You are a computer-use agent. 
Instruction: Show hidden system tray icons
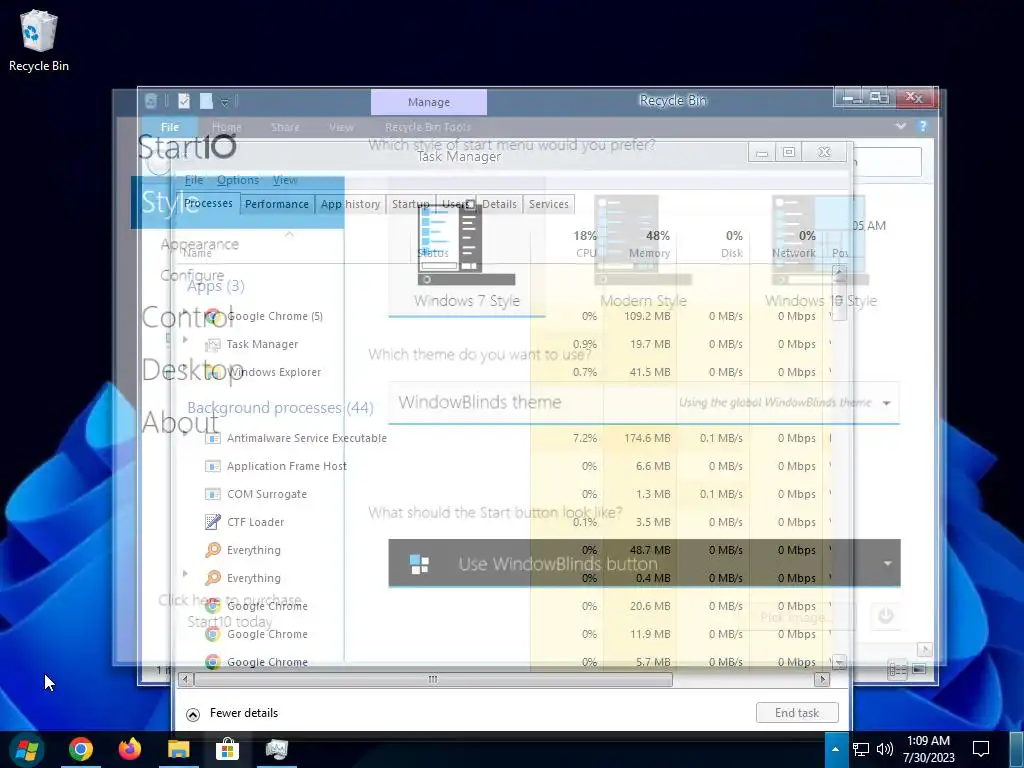(x=835, y=749)
